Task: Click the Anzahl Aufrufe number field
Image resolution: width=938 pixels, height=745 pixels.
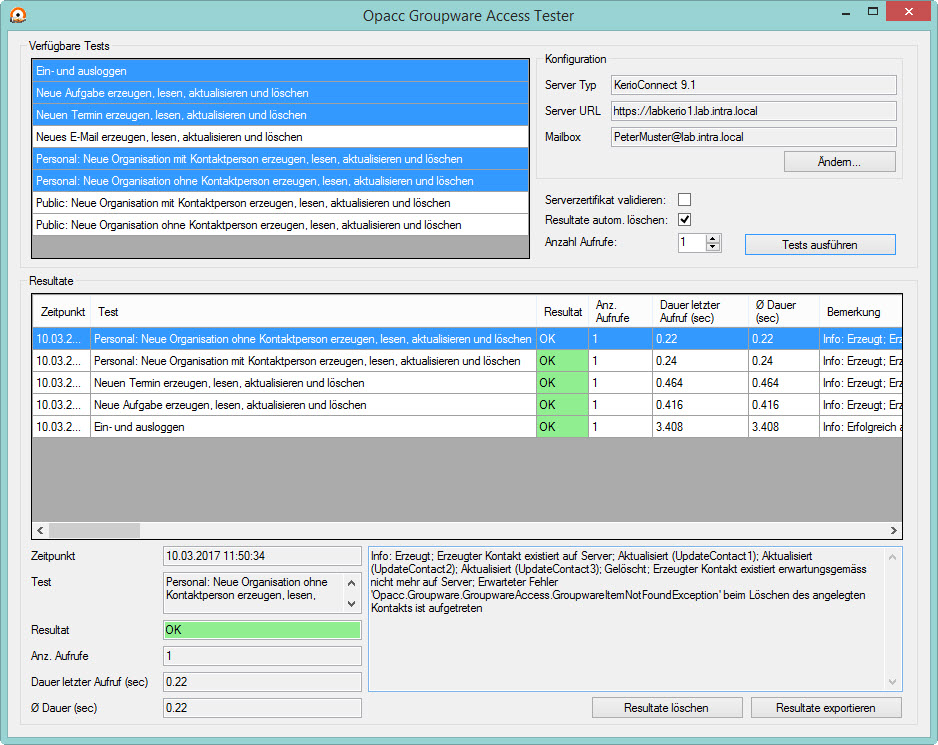Action: (692, 242)
